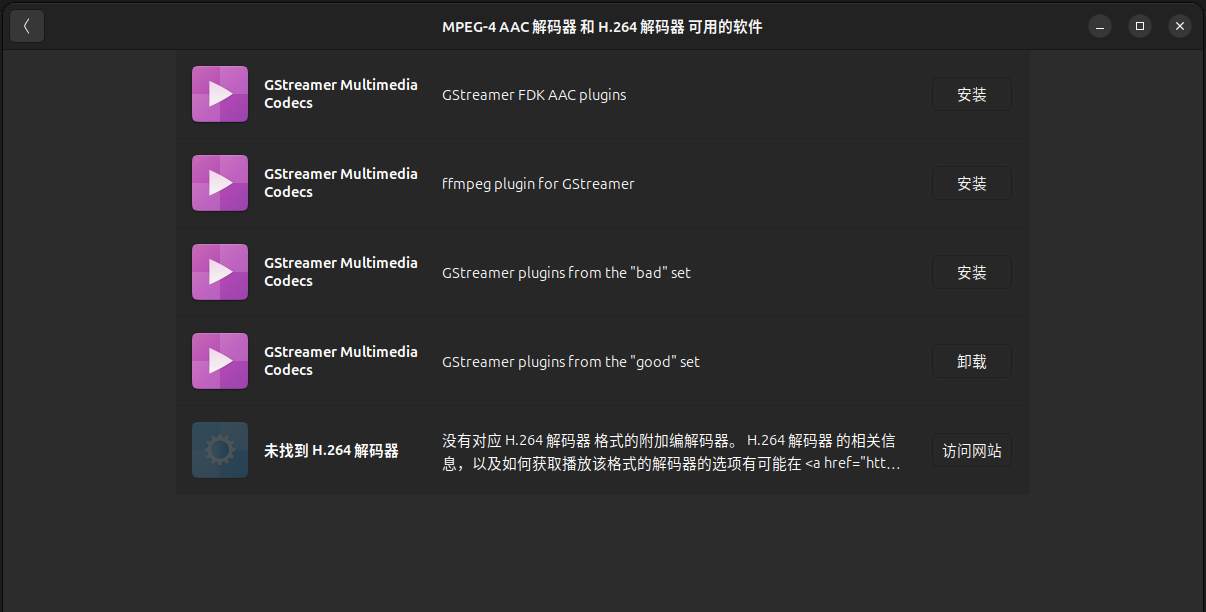Install ffmpeg plugin for GStreamer

(x=972, y=183)
